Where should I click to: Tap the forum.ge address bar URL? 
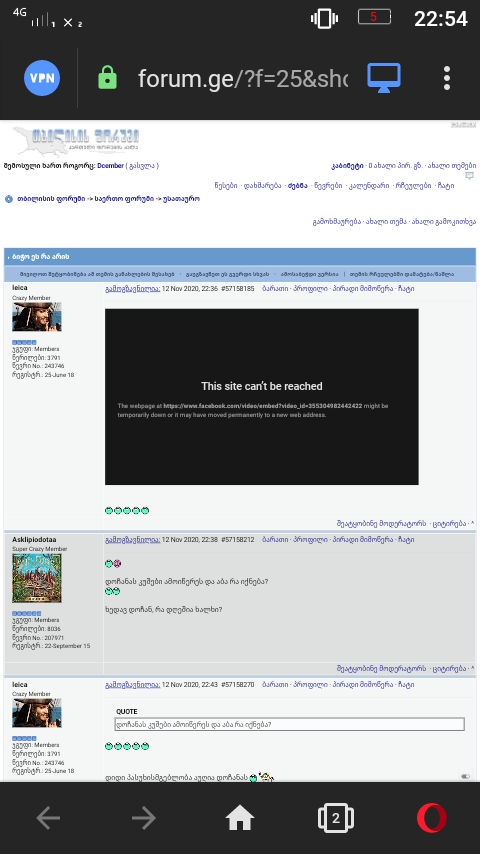[x=242, y=78]
